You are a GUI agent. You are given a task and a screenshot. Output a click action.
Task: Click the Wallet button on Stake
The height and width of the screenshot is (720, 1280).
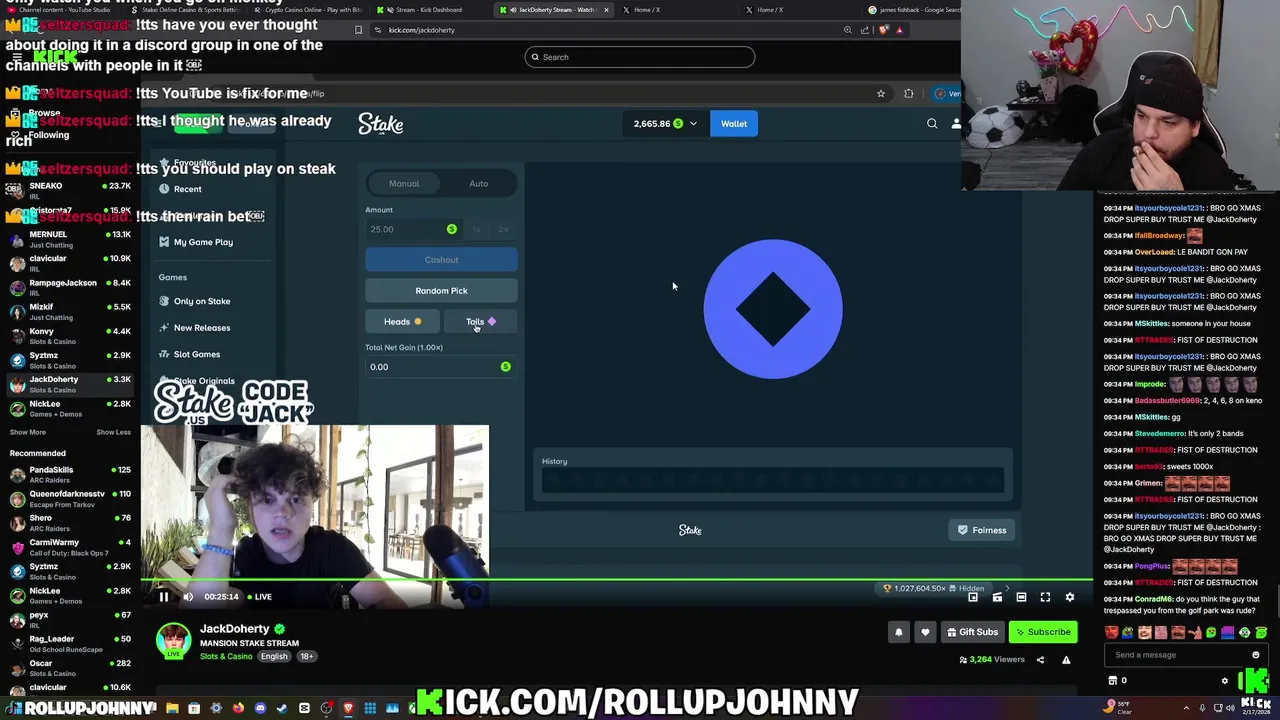tap(734, 124)
